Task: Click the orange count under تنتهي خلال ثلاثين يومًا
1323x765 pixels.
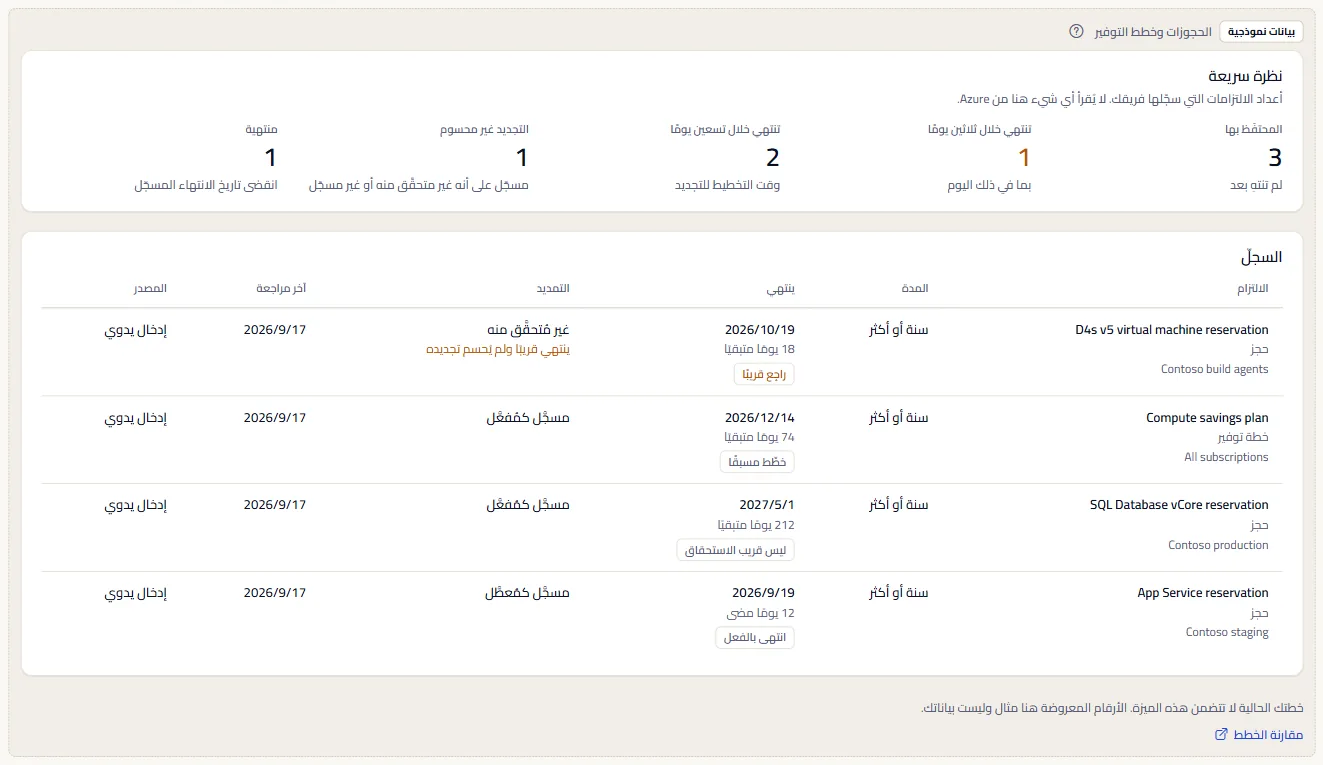Action: [1024, 157]
